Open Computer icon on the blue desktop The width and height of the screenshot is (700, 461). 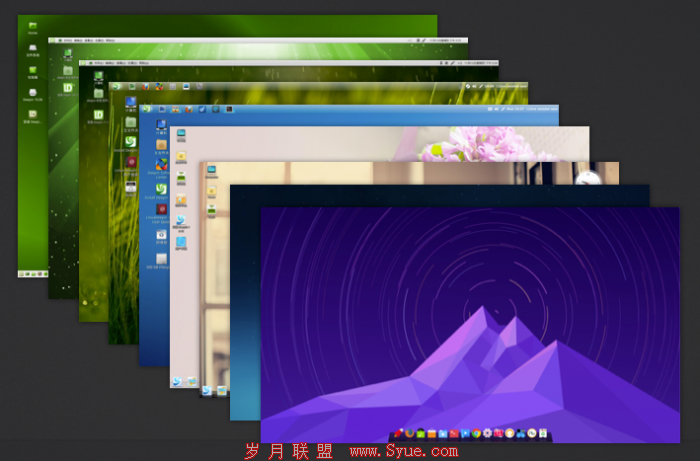coord(161,125)
